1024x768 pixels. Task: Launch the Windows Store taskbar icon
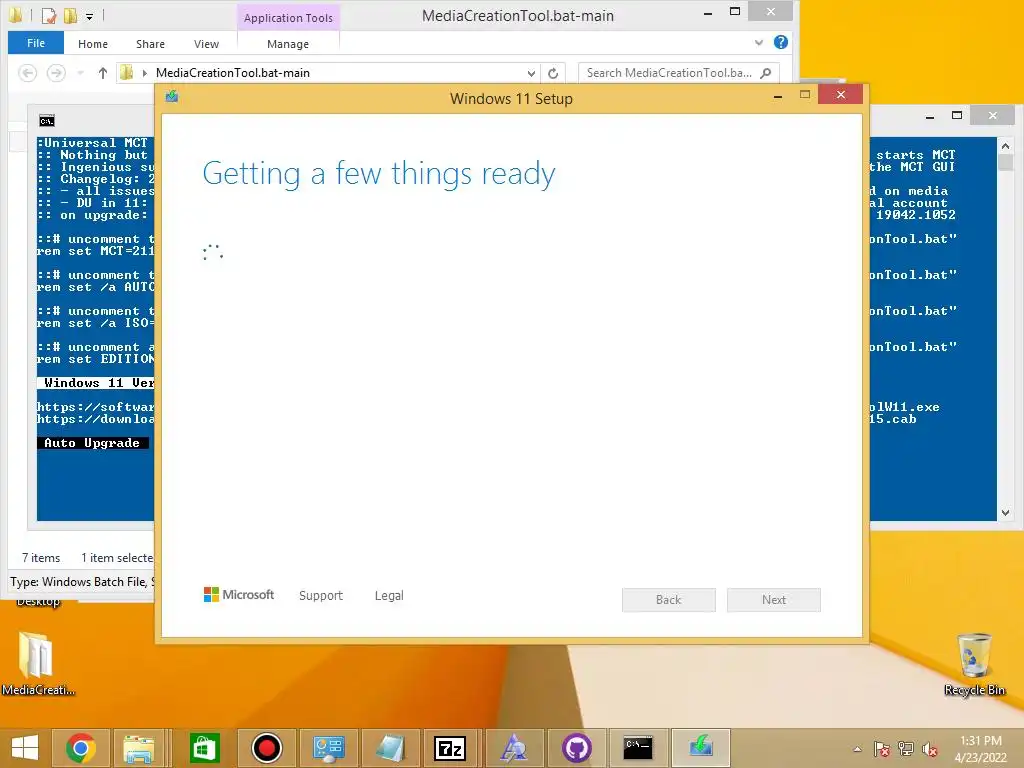pyautogui.click(x=204, y=748)
